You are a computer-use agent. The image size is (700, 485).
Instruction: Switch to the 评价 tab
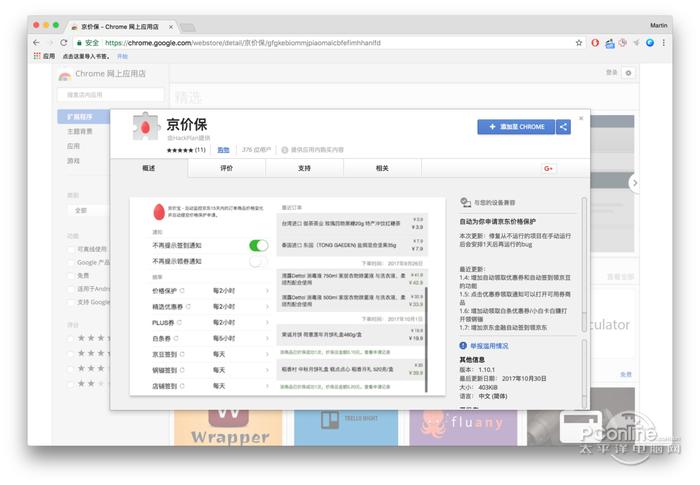coord(226,168)
